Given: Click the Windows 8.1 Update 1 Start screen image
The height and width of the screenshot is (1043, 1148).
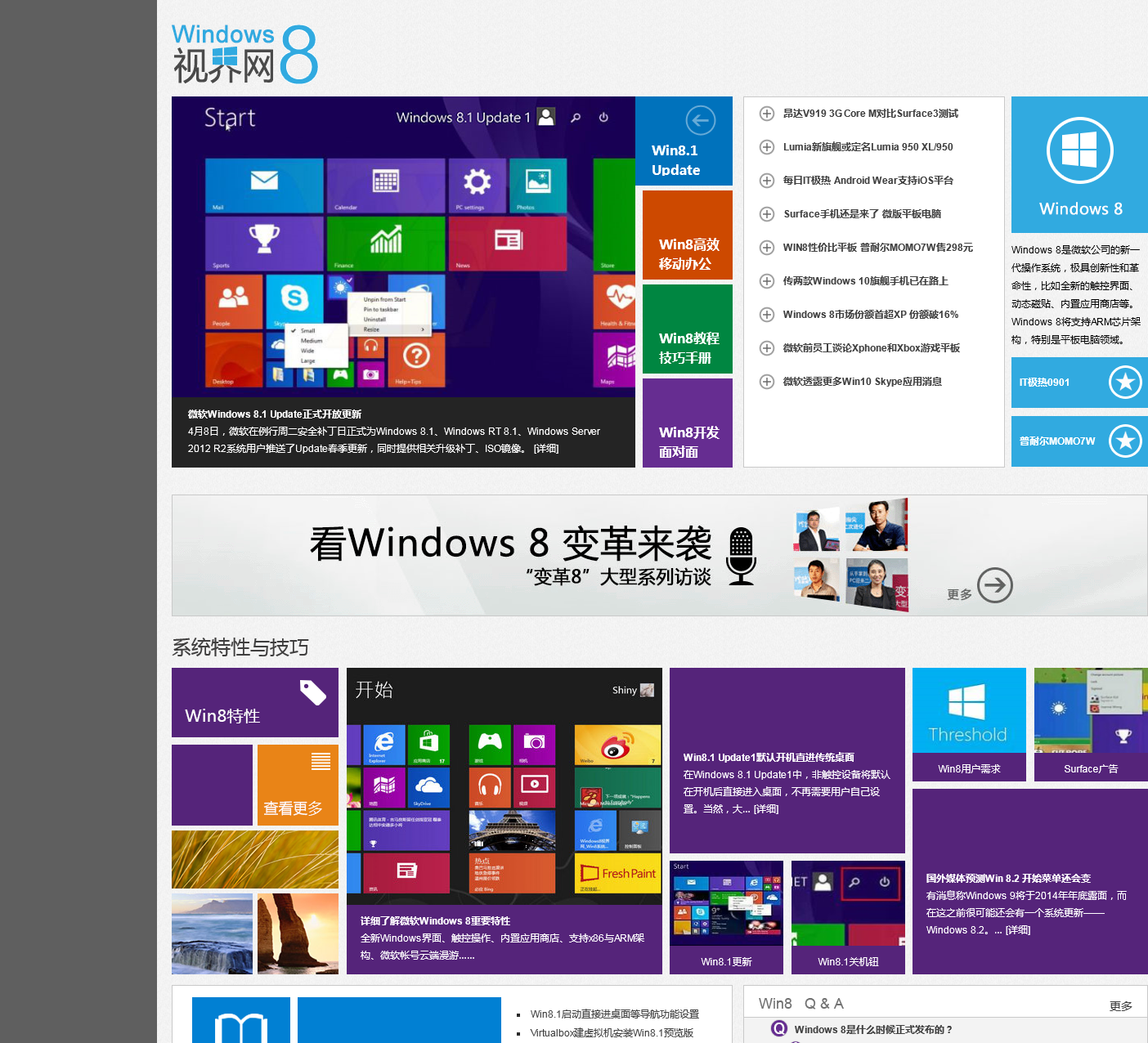Looking at the screenshot, I should pyautogui.click(x=403, y=247).
